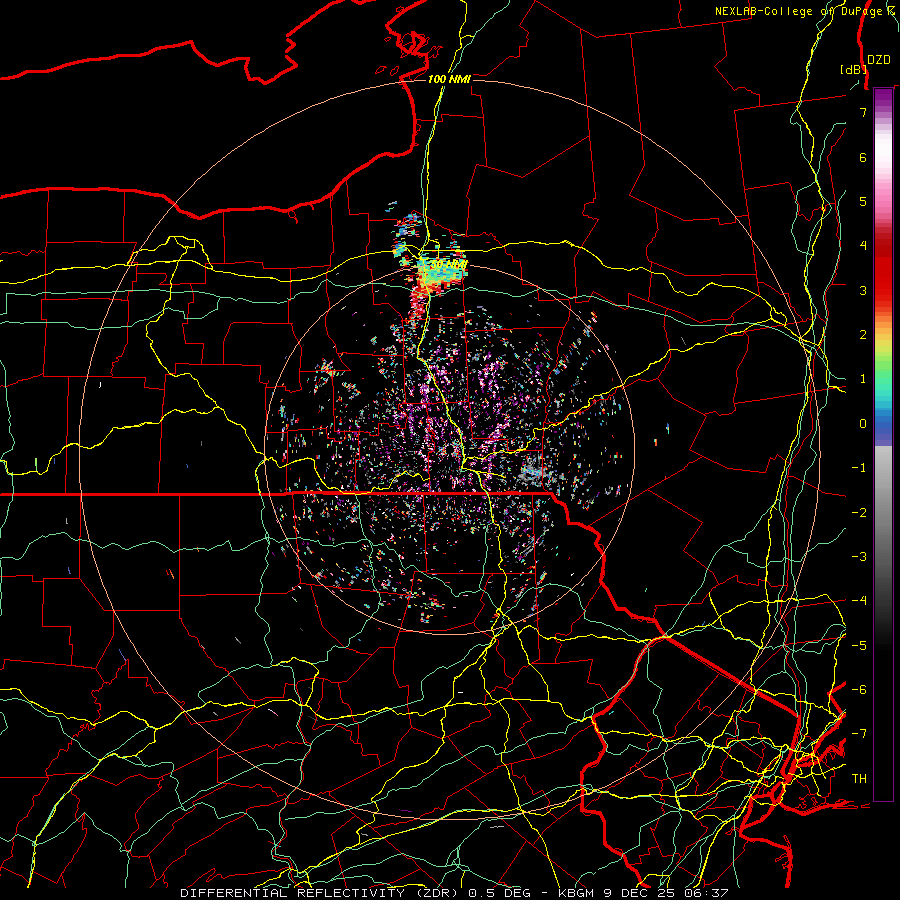Click the 9 DEC 25 date text
Screen dimensions: 900x900
coord(641,893)
